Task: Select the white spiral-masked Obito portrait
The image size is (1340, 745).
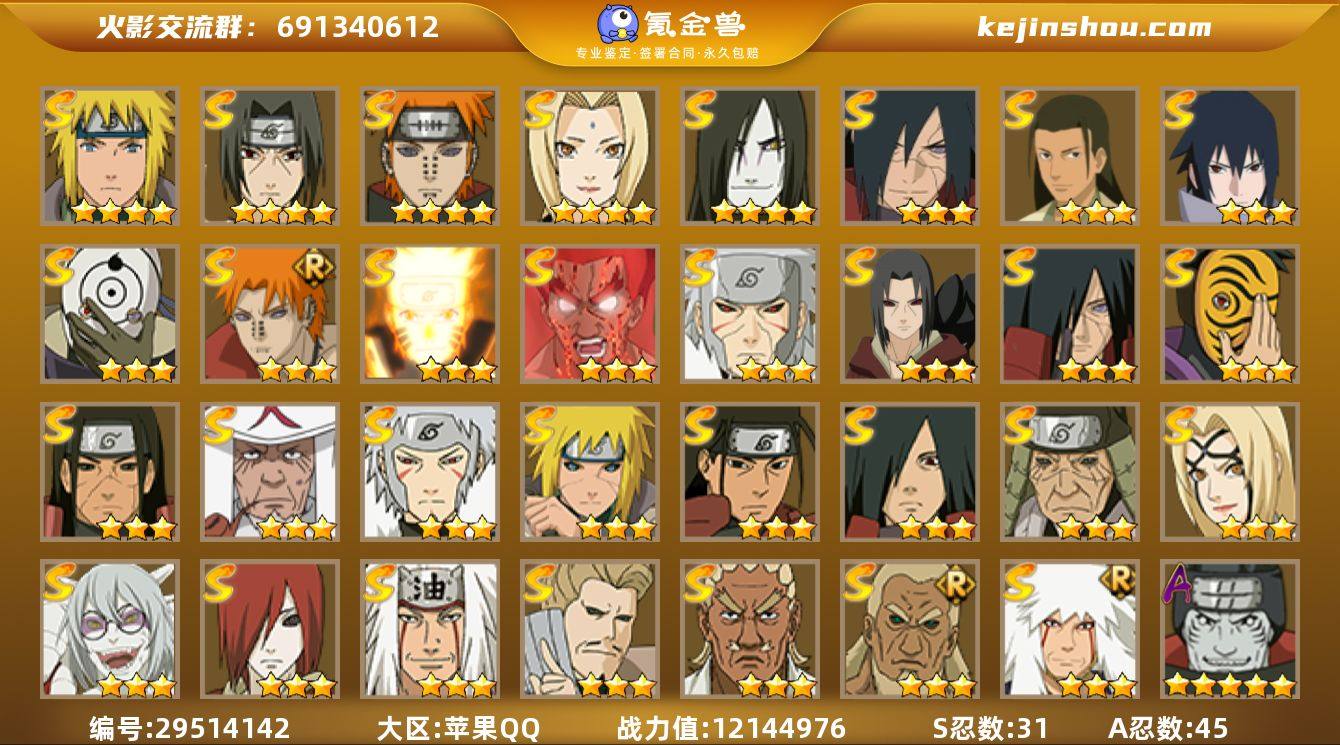Action: coord(110,313)
